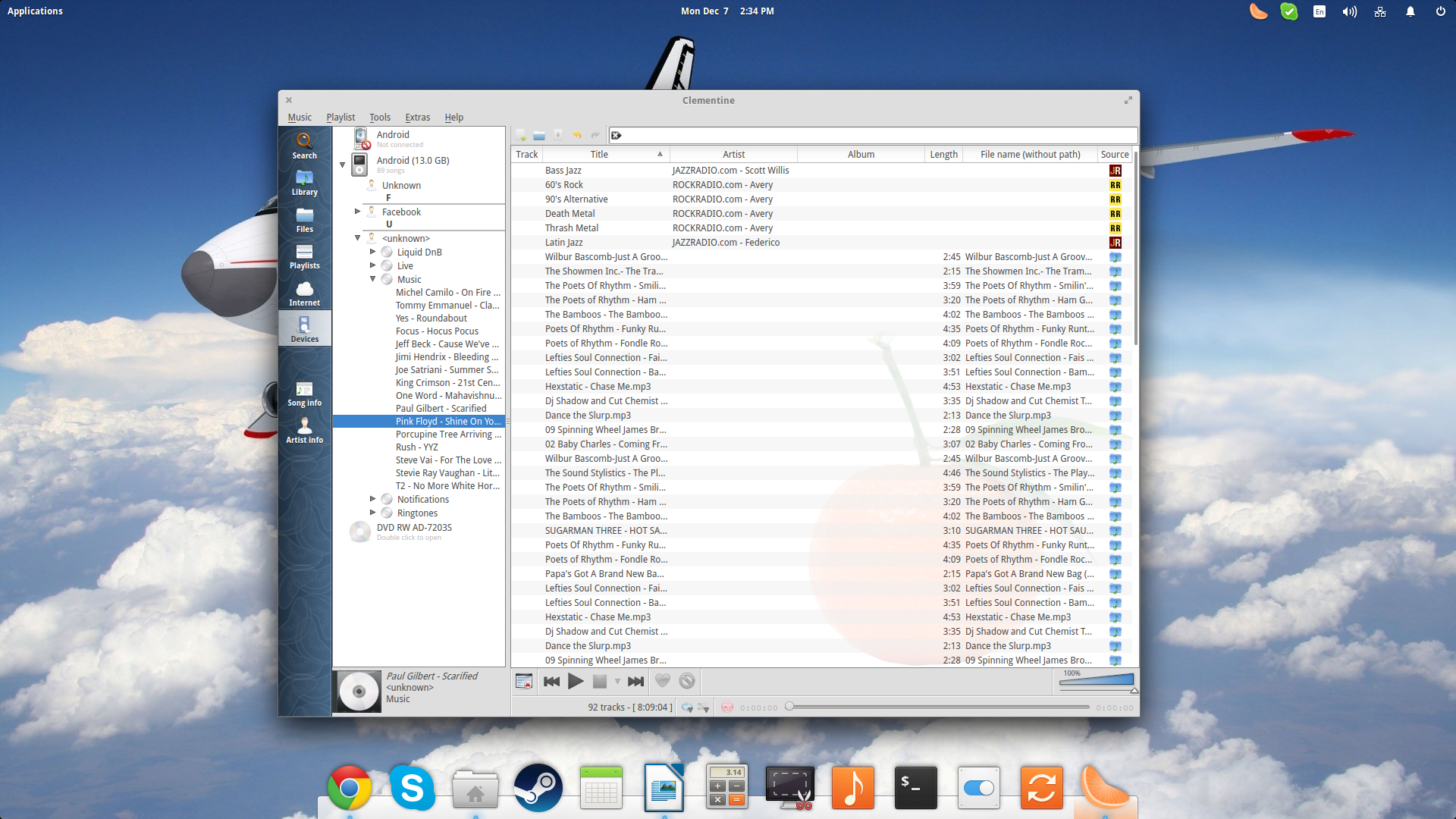Open the Playlists sidebar tab
Screen dimensions: 1456x819
tap(304, 256)
